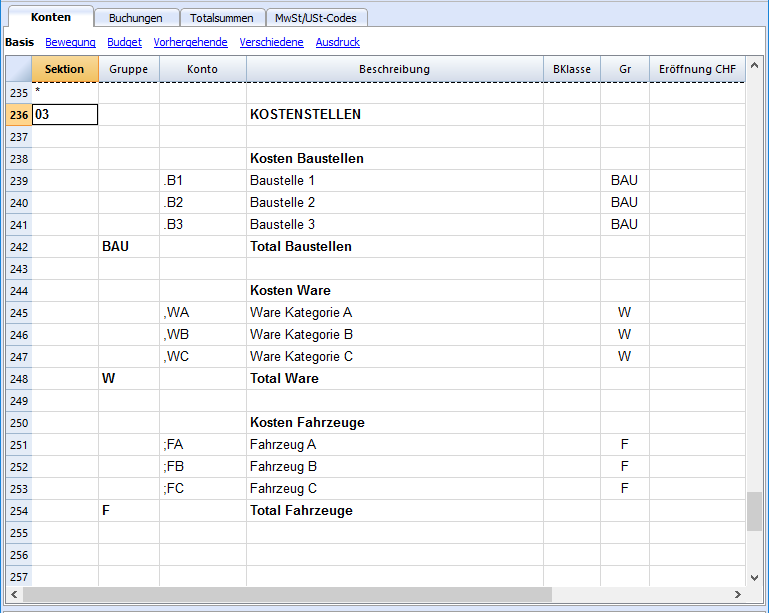
Task: Select row header 242
Action: [x=19, y=247]
